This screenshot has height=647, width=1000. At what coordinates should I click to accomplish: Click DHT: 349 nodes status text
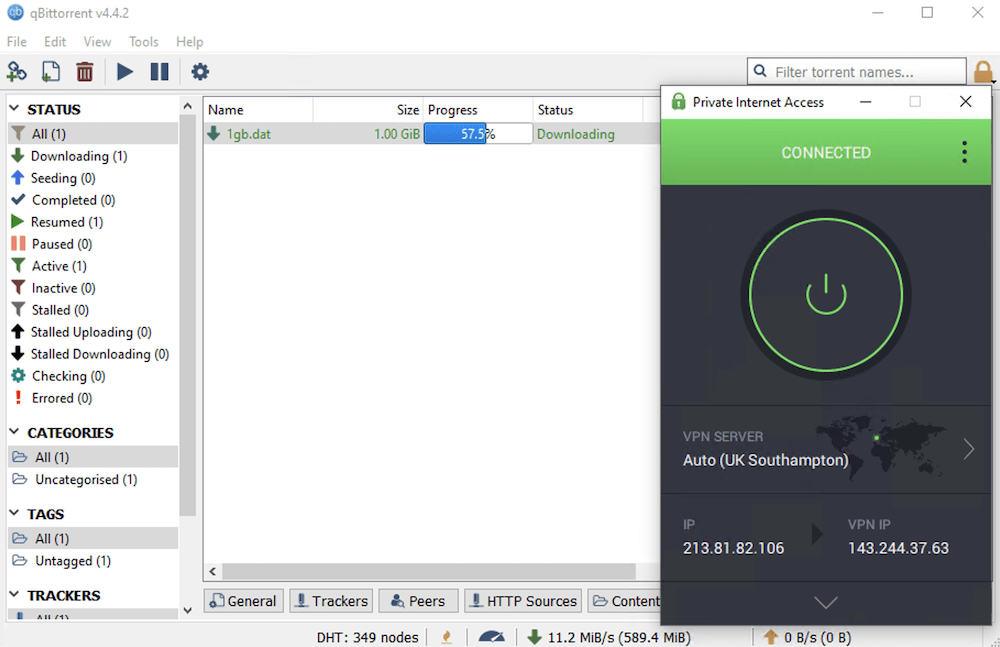click(367, 637)
